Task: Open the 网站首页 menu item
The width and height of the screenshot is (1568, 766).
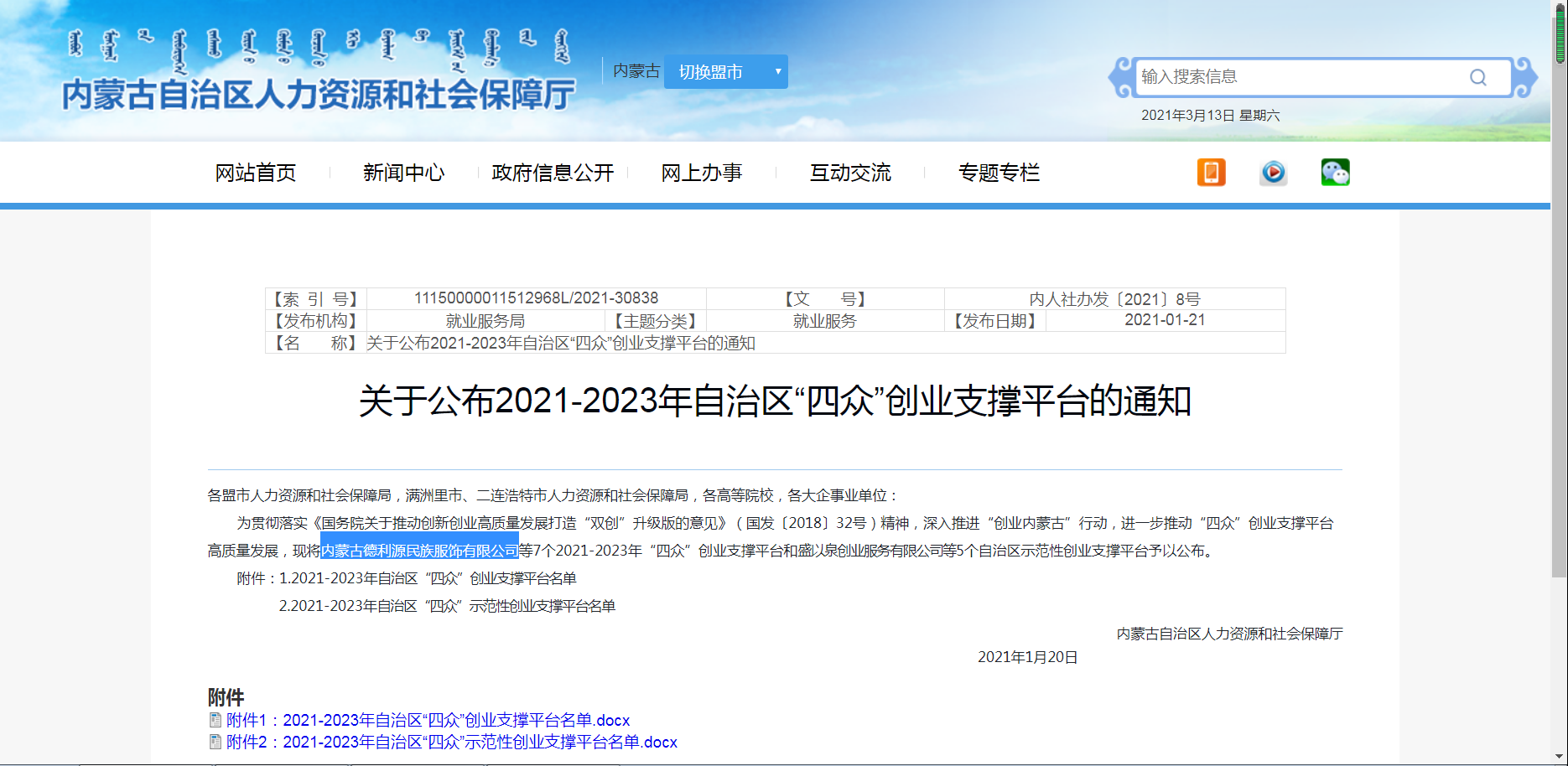Action: (x=256, y=173)
